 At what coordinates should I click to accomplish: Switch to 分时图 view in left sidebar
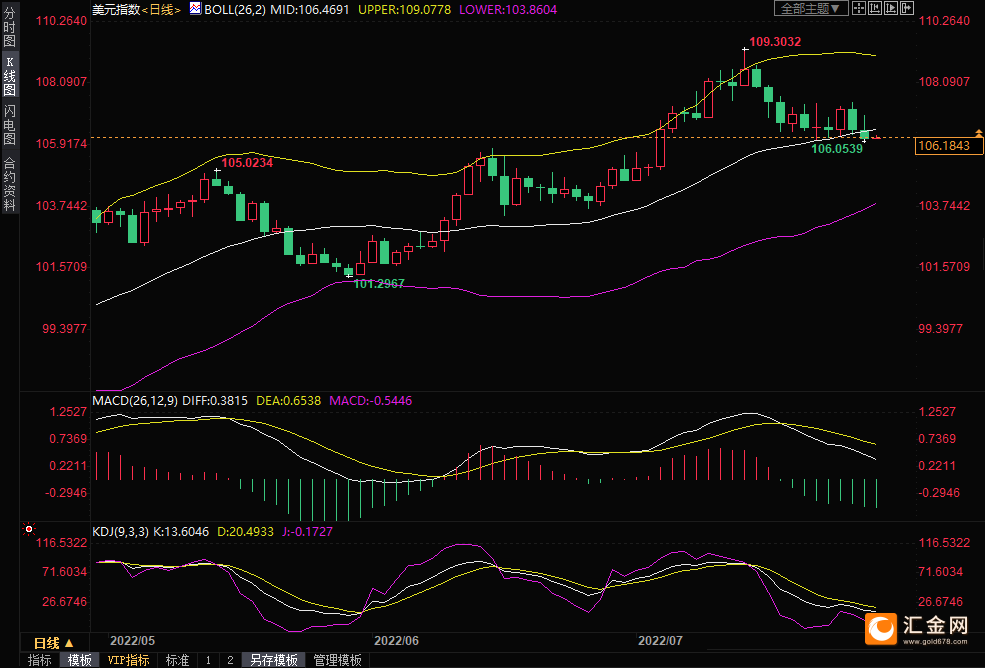click(9, 26)
